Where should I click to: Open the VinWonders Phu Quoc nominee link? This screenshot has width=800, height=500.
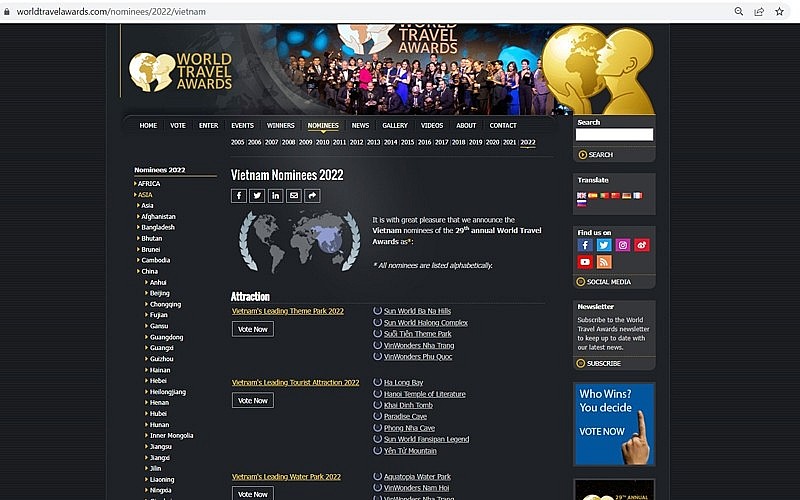click(x=418, y=357)
